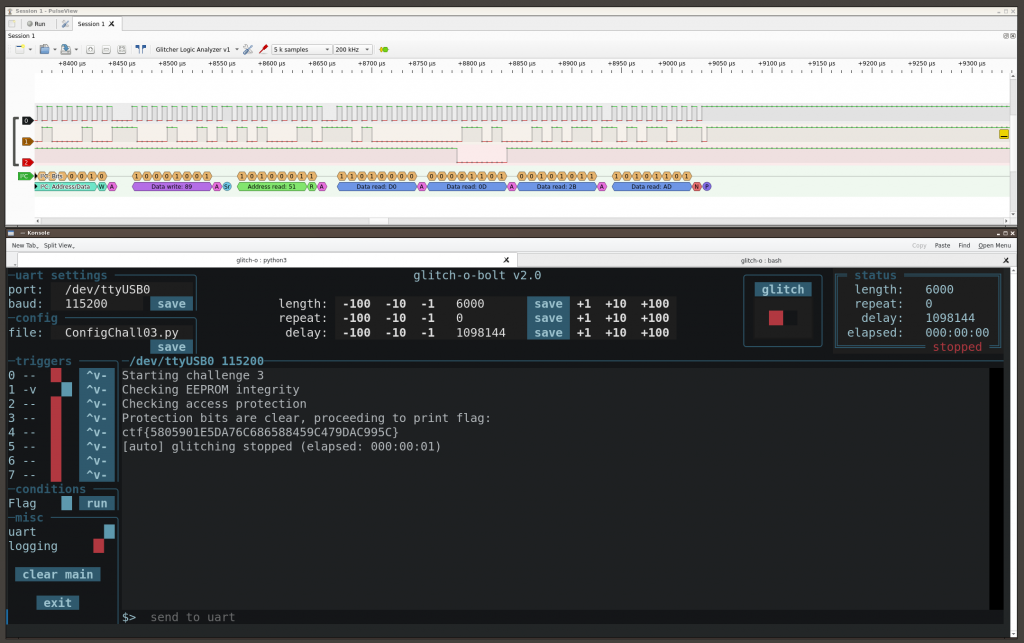The image size is (1024, 643).
Task: Switch to the glitch-o : bash tab
Action: pos(760,259)
